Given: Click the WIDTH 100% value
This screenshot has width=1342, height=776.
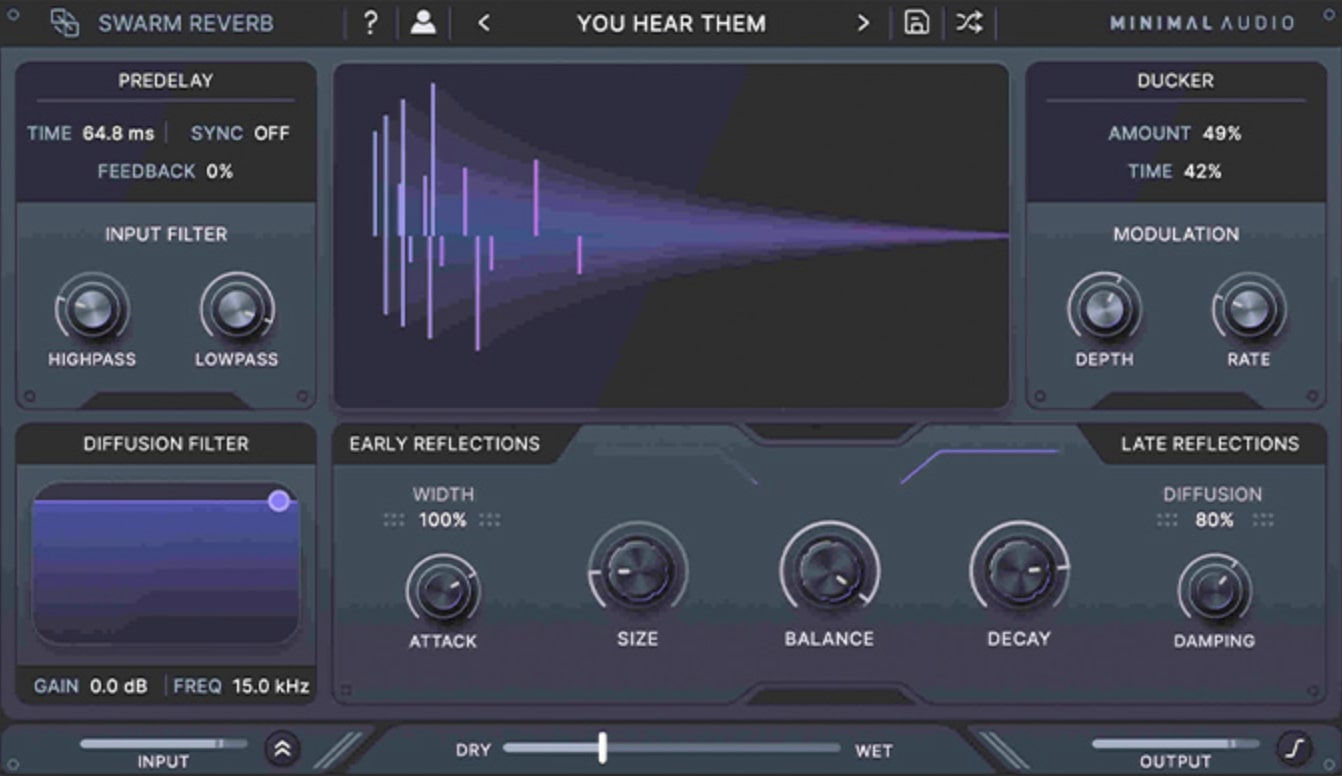Looking at the screenshot, I should point(442,520).
